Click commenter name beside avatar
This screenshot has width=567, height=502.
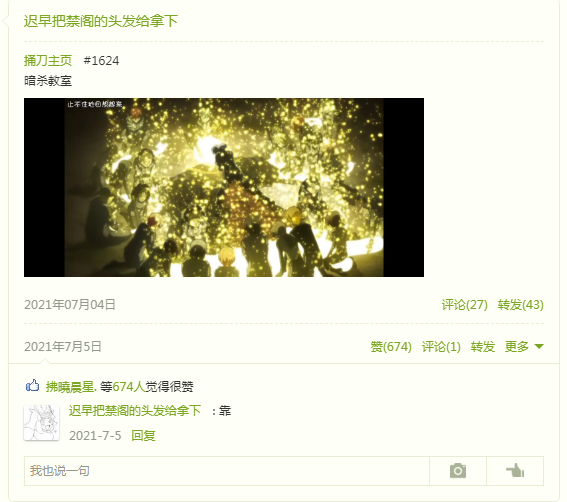[135, 410]
